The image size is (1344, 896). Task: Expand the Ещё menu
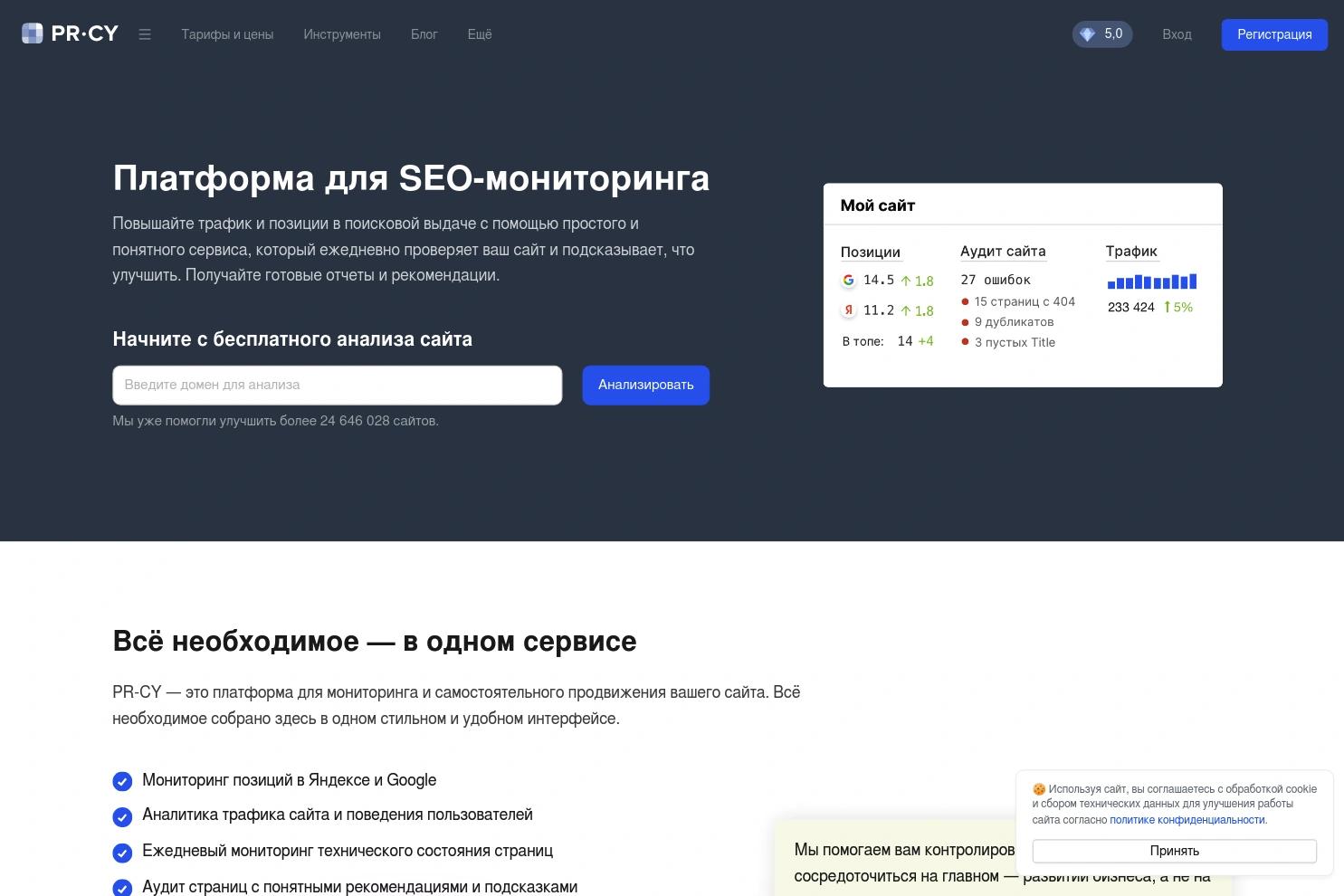point(480,34)
